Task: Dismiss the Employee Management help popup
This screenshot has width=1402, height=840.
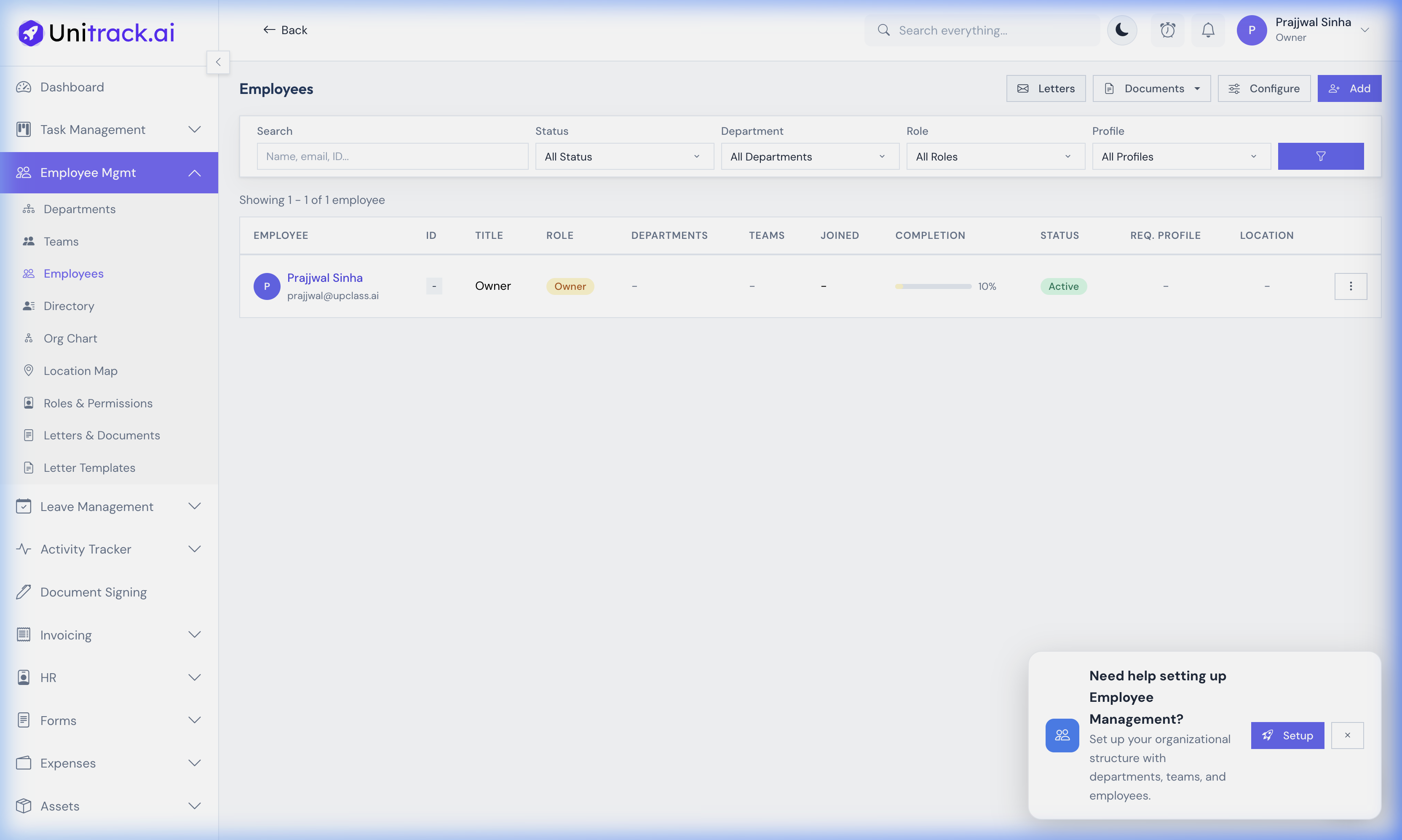Action: coord(1348,735)
